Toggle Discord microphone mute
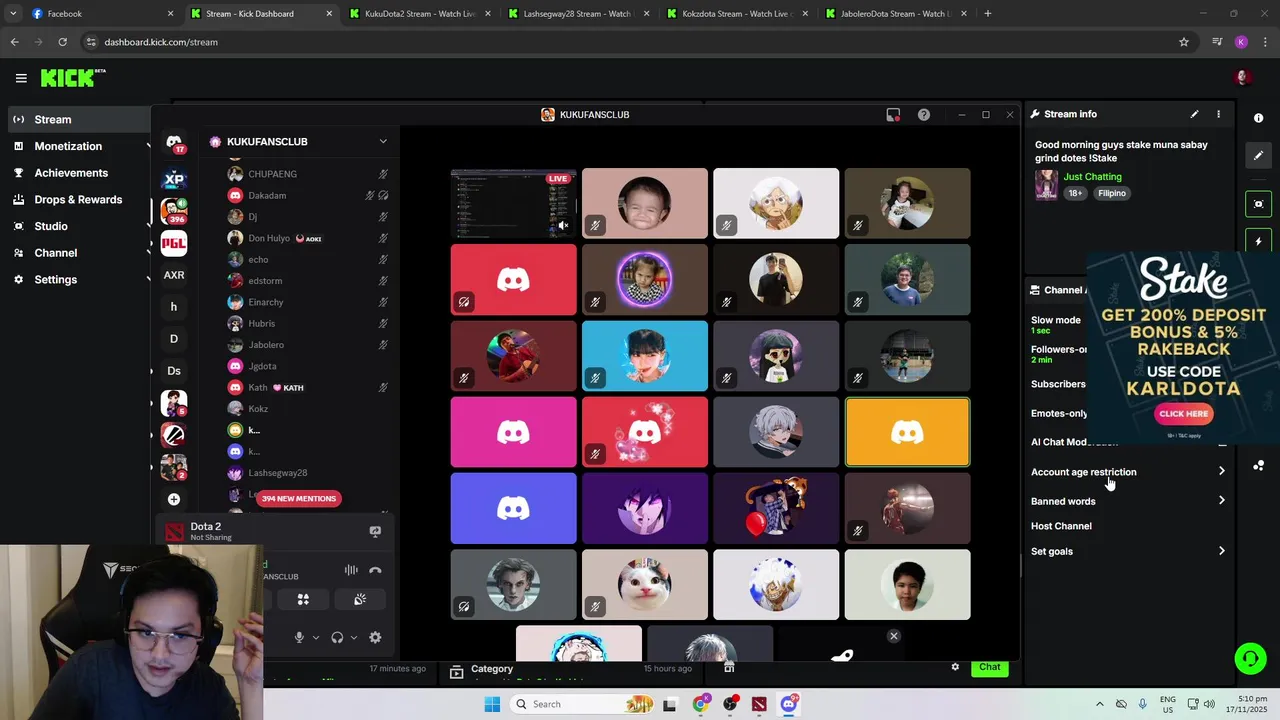Image resolution: width=1280 pixels, height=720 pixels. [298, 638]
